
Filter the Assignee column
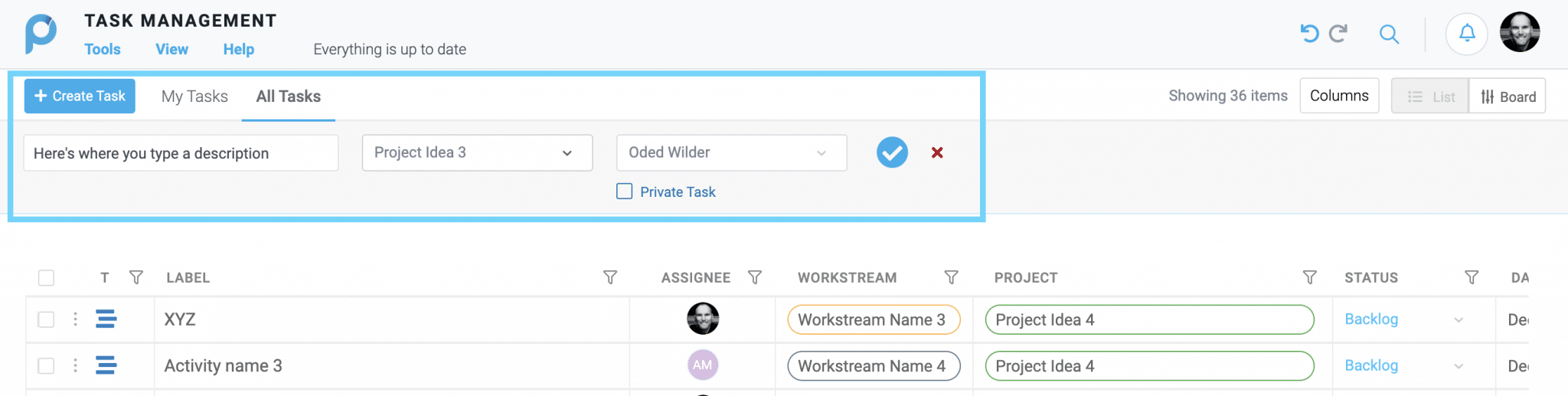coord(754,277)
